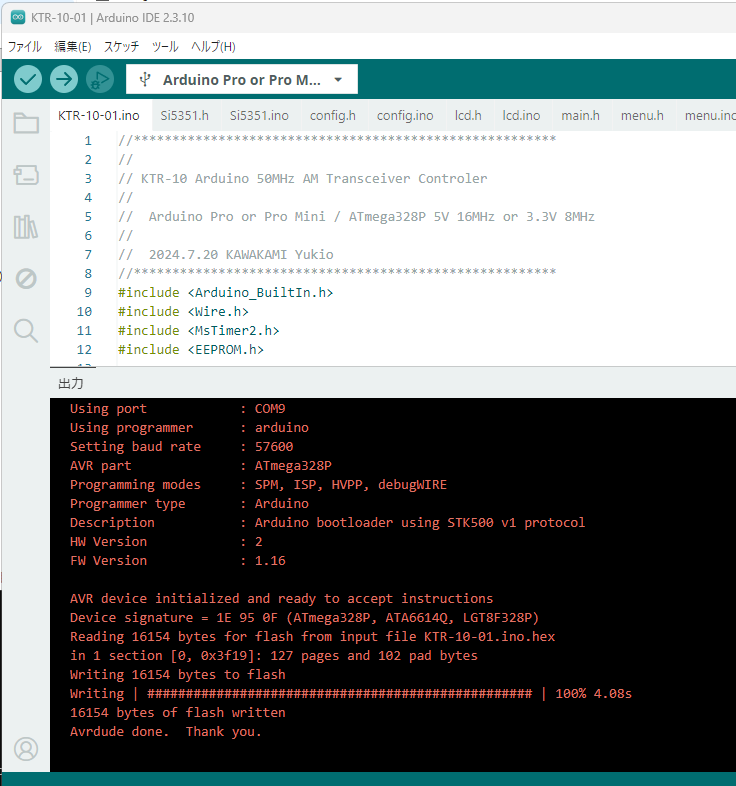Click the Avrdude done. Thank you. line
The height and width of the screenshot is (786, 736).
coord(165,732)
